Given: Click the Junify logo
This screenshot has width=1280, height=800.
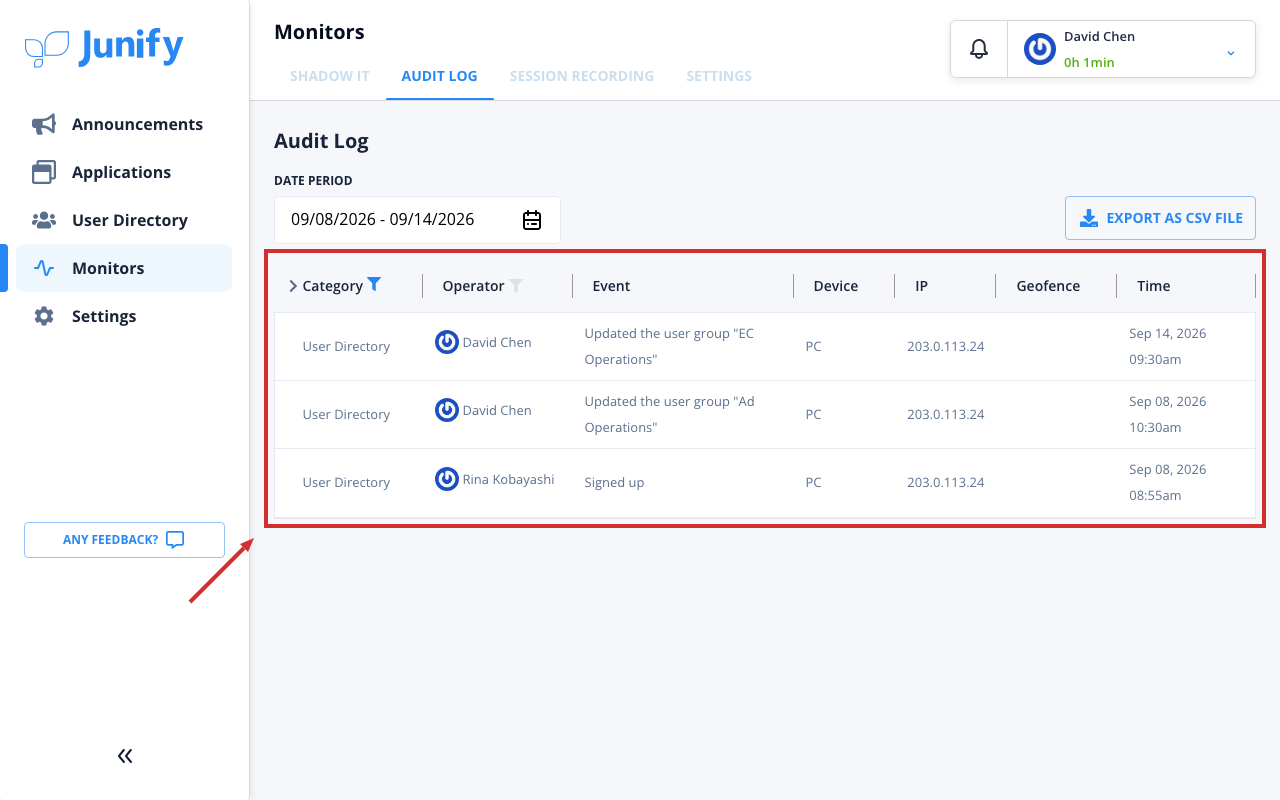Looking at the screenshot, I should pos(104,47).
